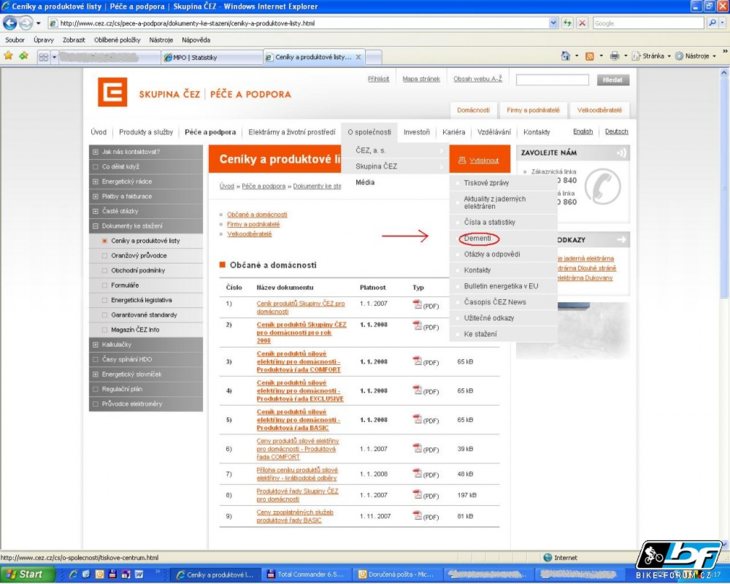Click Mapa stránek link
The image size is (730, 584).
[x=421, y=79]
